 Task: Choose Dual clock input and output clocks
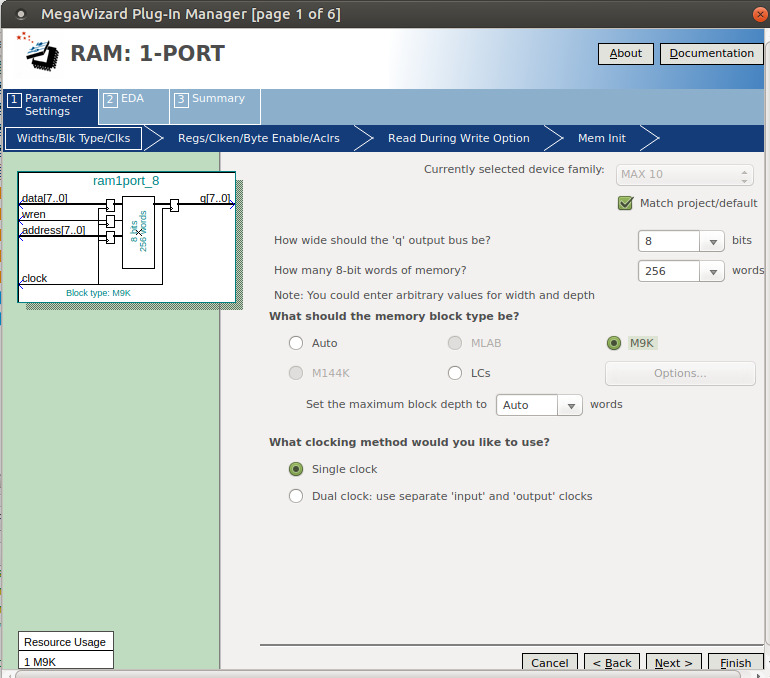296,496
